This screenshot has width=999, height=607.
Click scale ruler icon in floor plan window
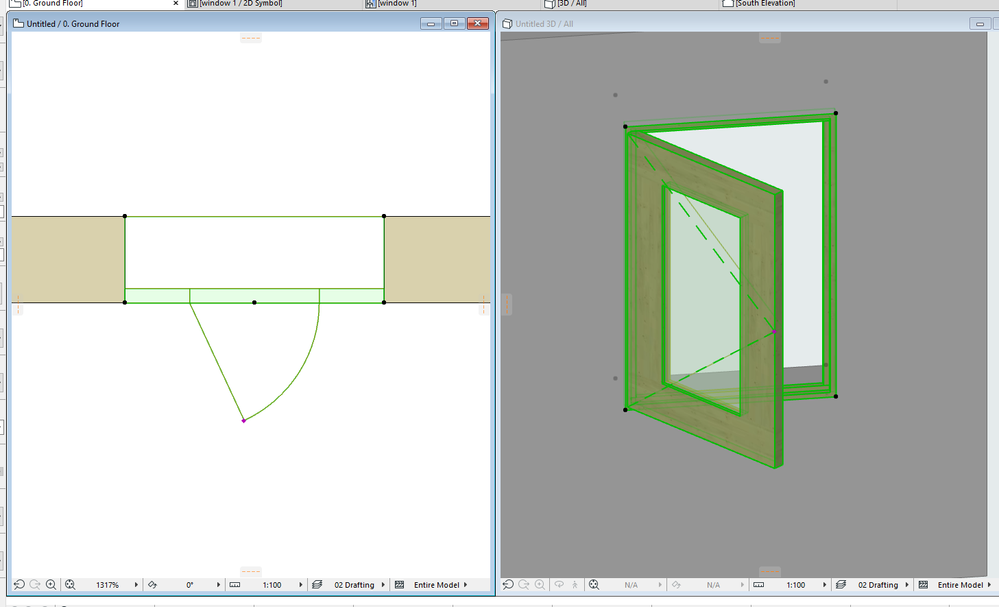coord(234,585)
